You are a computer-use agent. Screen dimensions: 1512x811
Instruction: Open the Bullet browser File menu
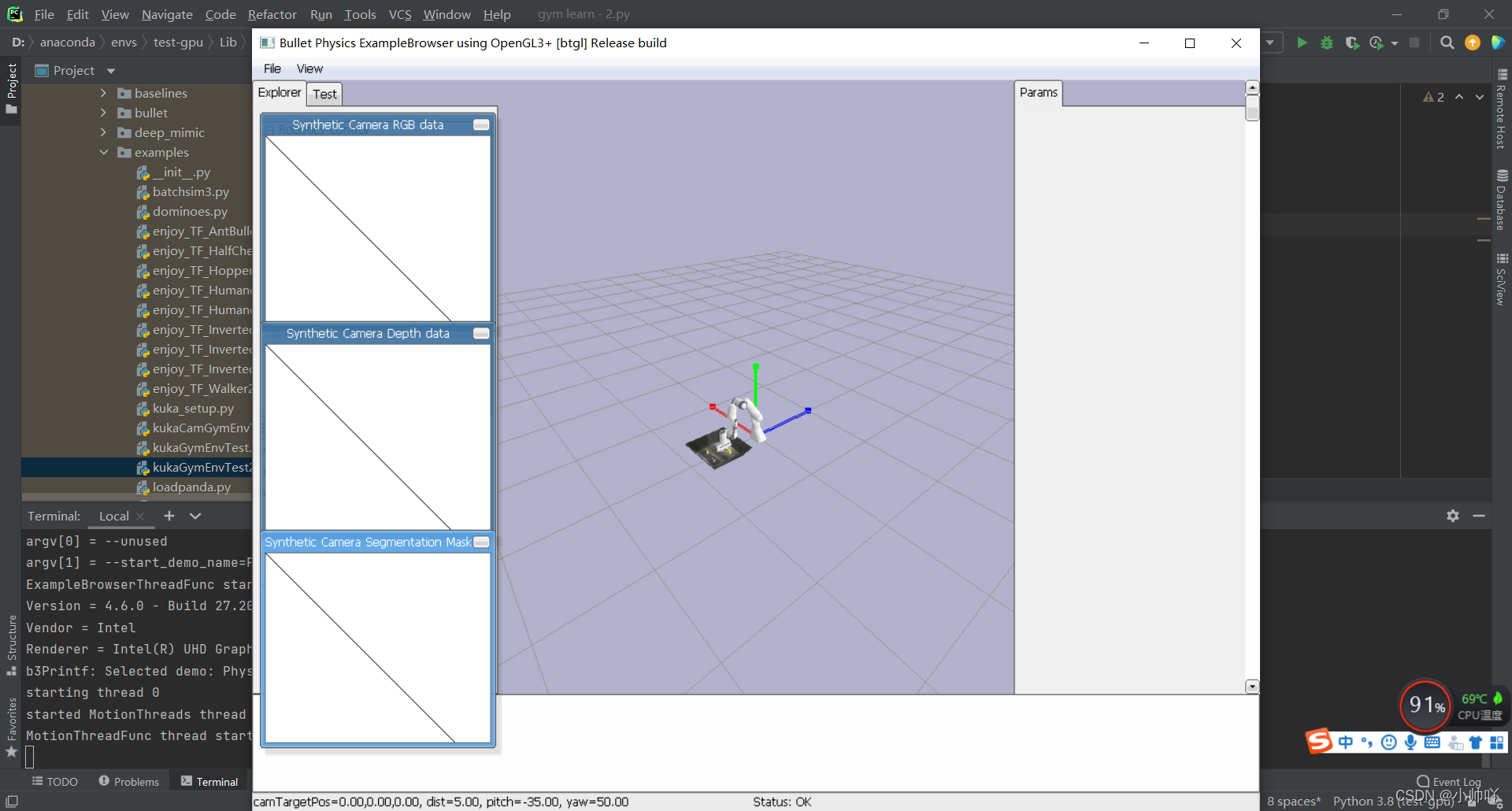pos(272,69)
